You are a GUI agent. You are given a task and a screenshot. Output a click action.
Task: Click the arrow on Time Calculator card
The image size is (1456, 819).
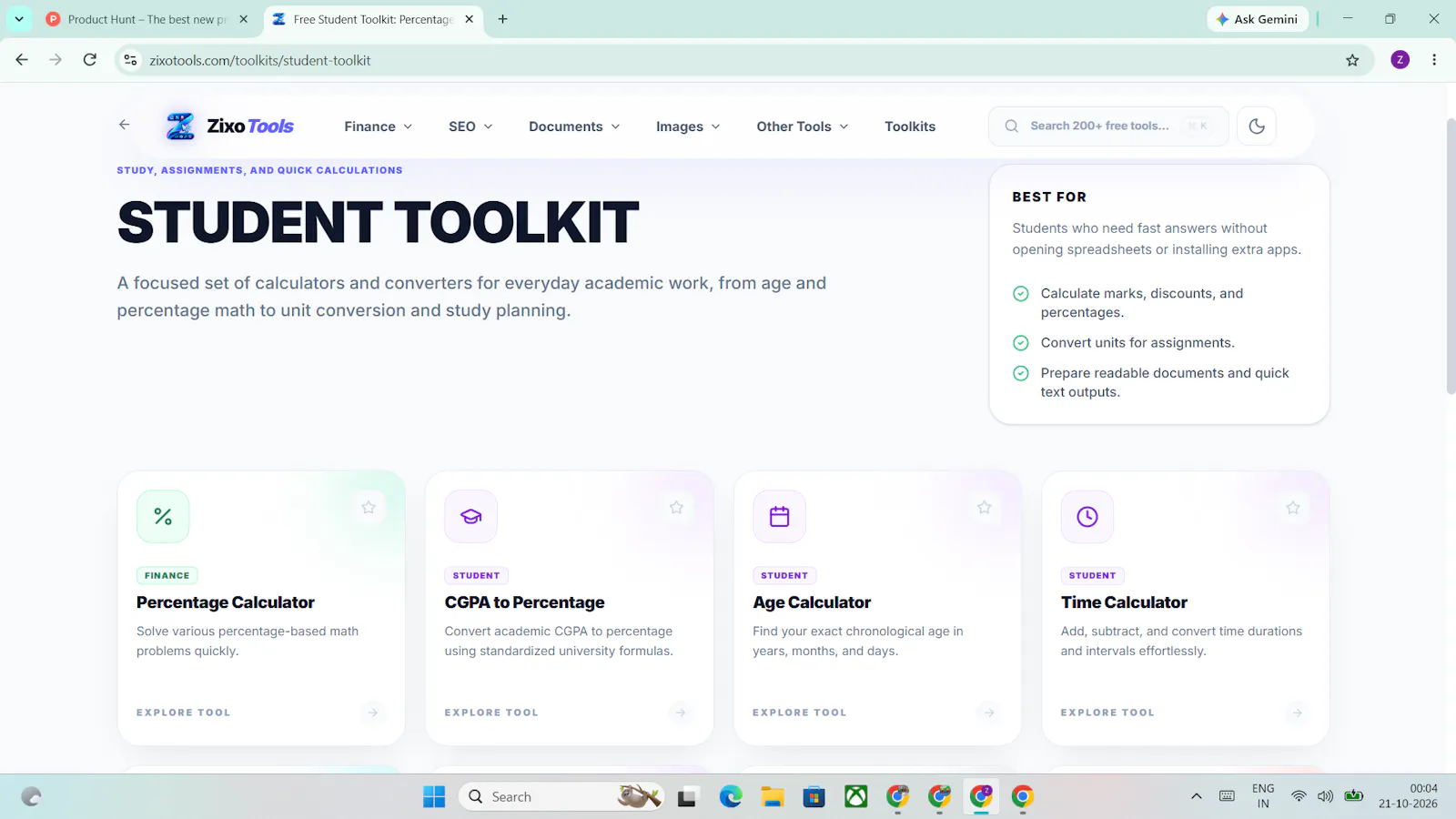pos(1298,713)
